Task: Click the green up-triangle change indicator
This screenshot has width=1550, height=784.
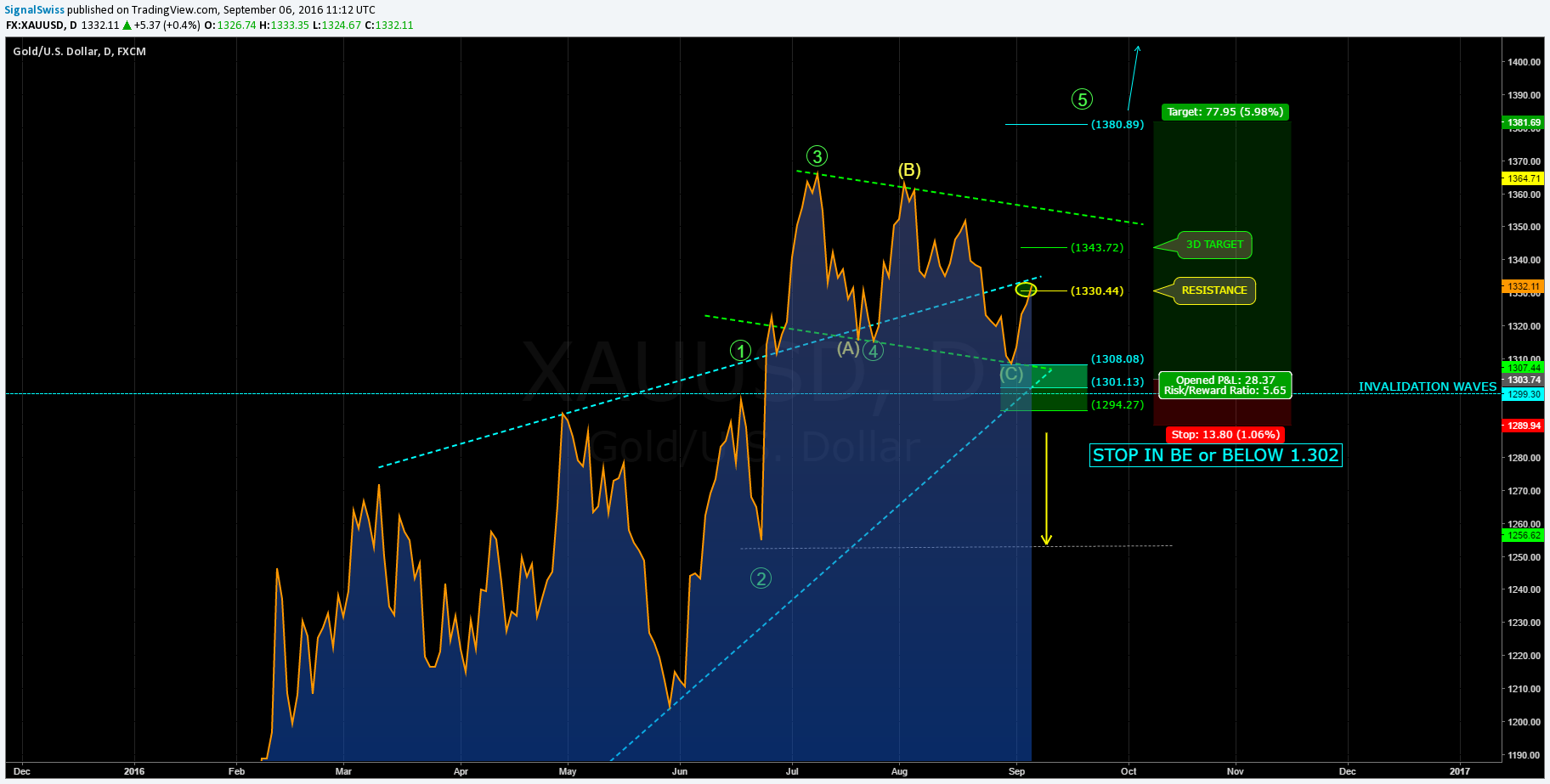Action: pyautogui.click(x=127, y=25)
